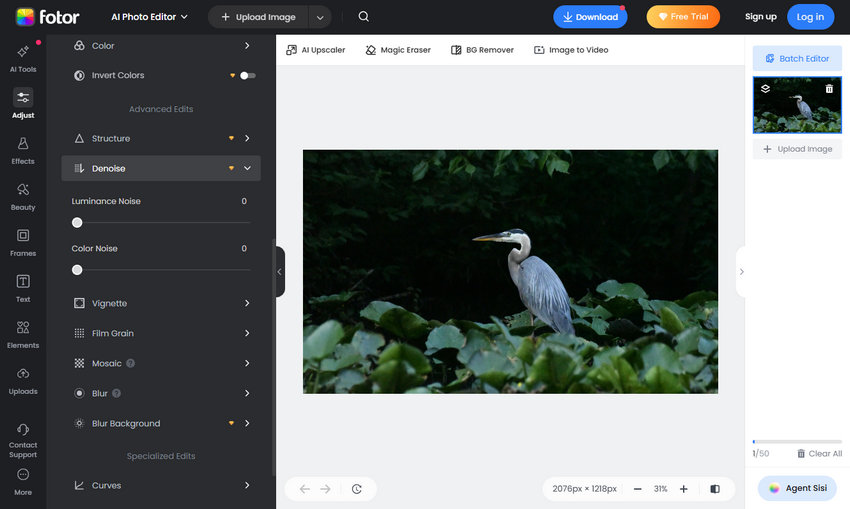
Task: Zoom in with the plus icon
Action: pyautogui.click(x=684, y=489)
